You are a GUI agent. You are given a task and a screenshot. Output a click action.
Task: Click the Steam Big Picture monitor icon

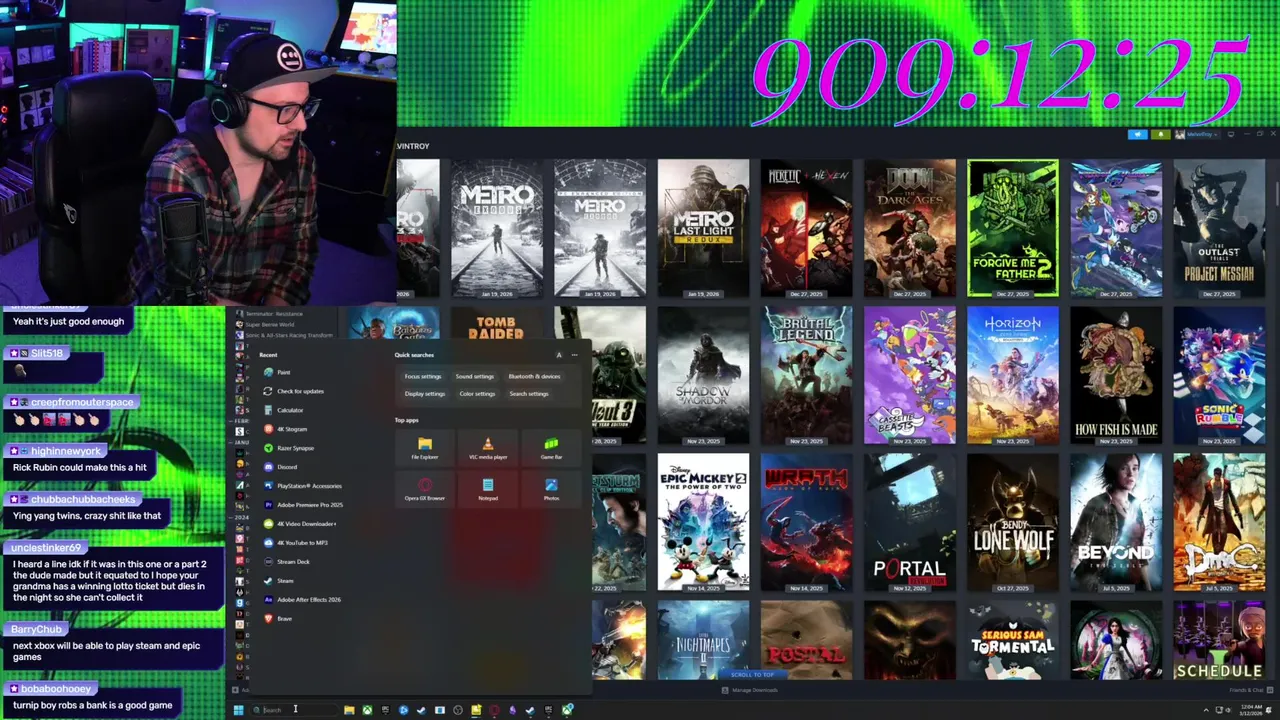(1231, 134)
